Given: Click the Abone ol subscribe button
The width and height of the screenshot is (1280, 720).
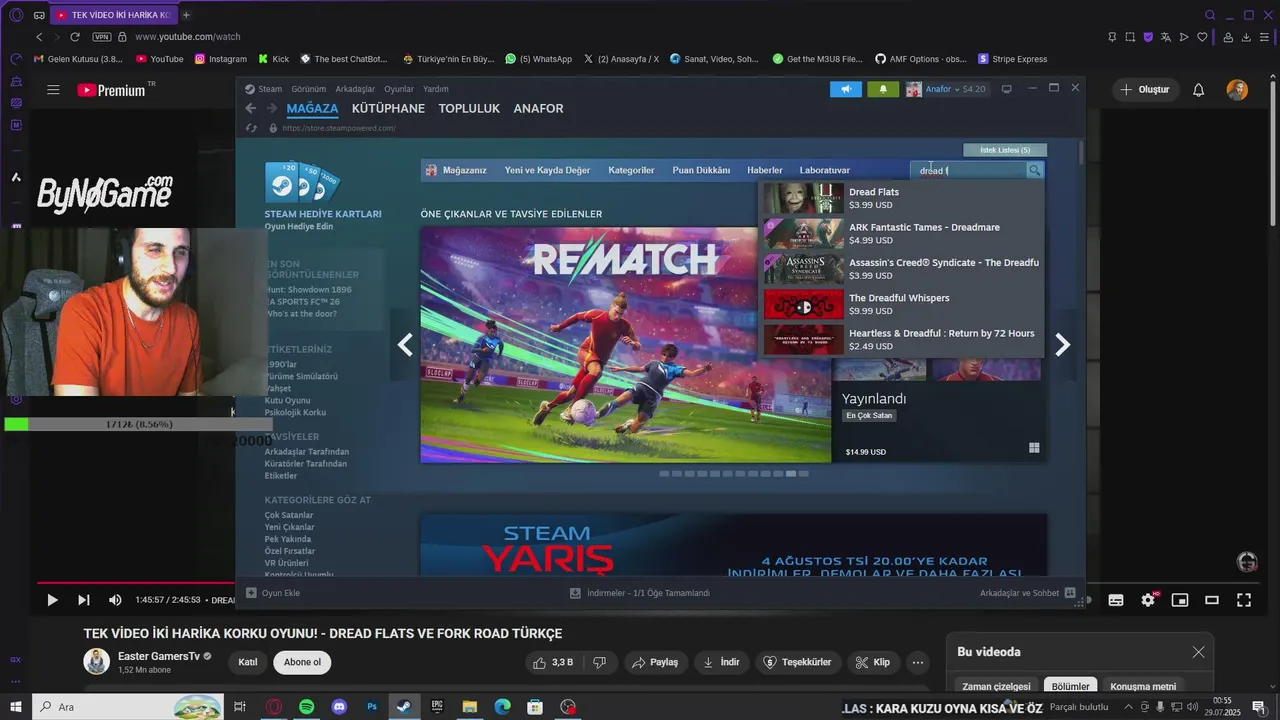Looking at the screenshot, I should tap(302, 662).
